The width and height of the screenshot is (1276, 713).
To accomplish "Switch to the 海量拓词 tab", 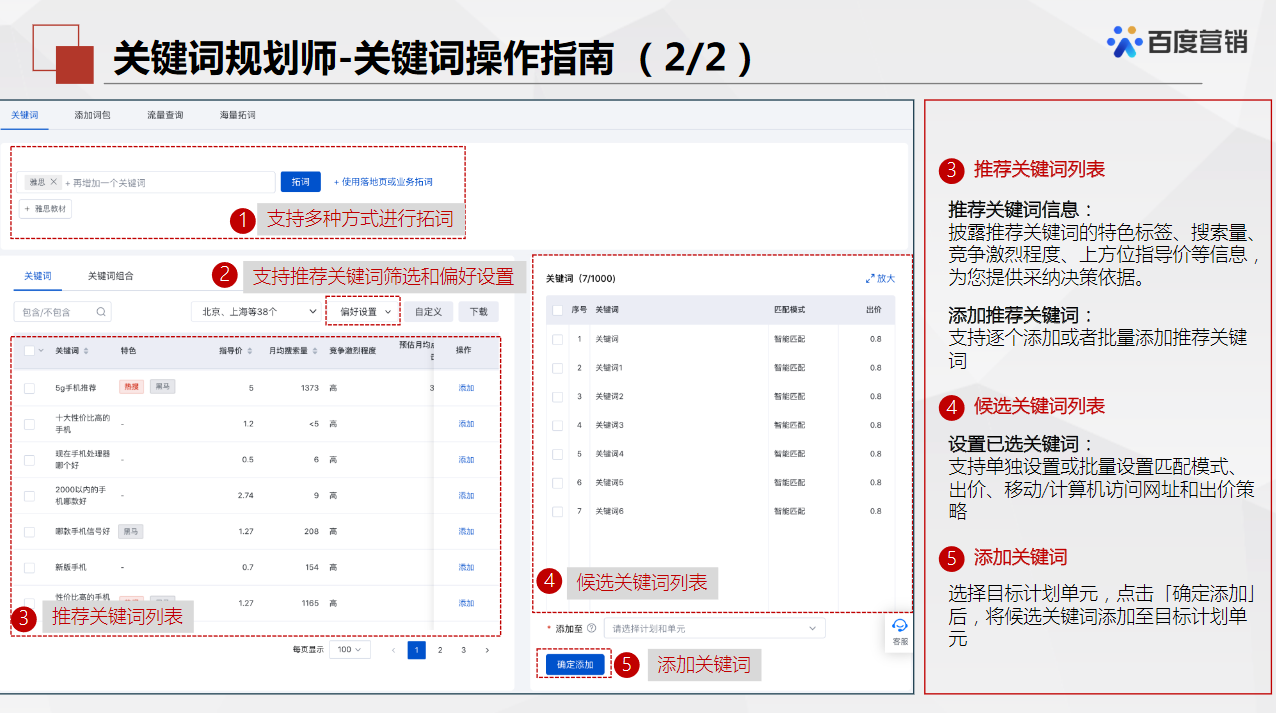I will [239, 115].
